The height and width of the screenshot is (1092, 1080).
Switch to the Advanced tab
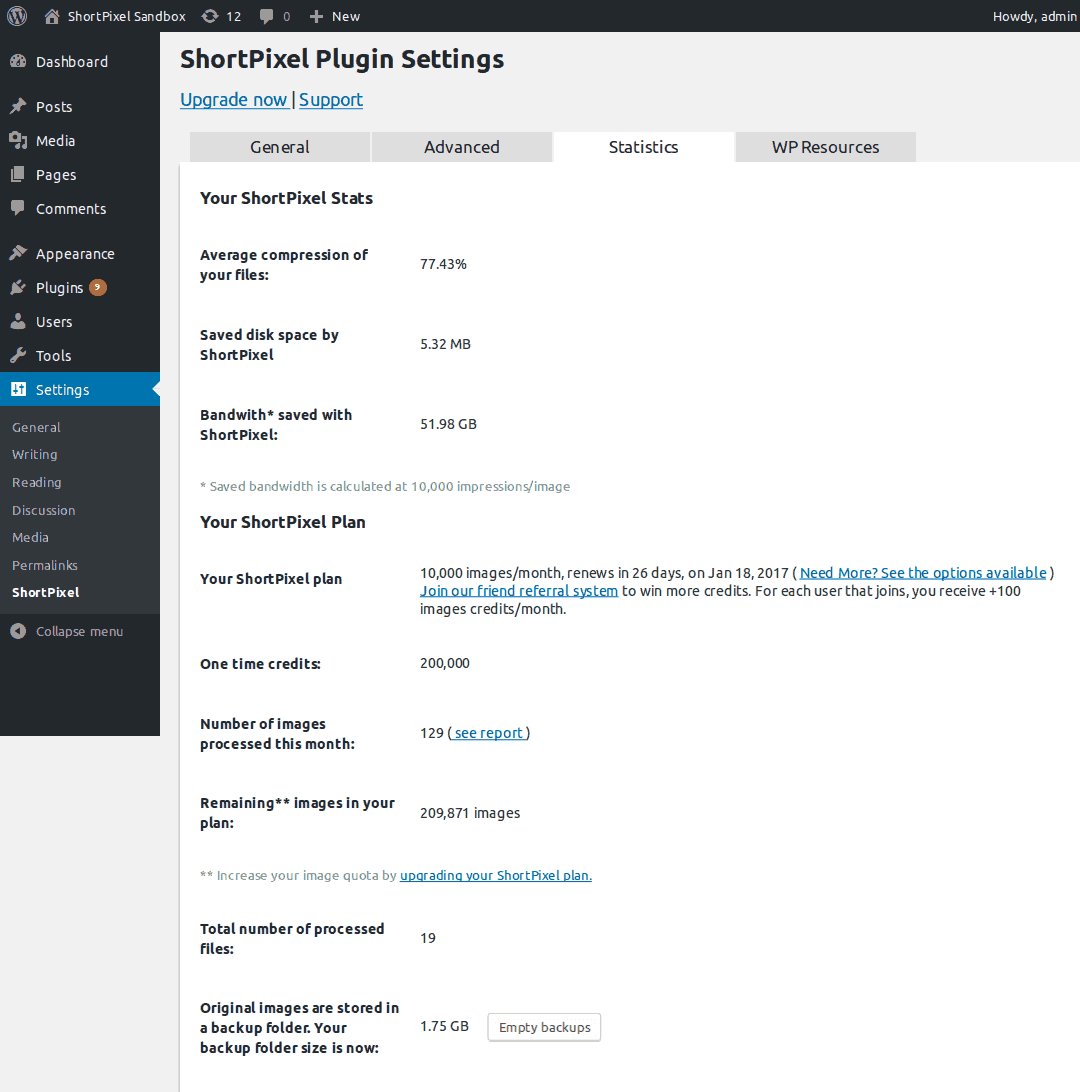tap(462, 147)
